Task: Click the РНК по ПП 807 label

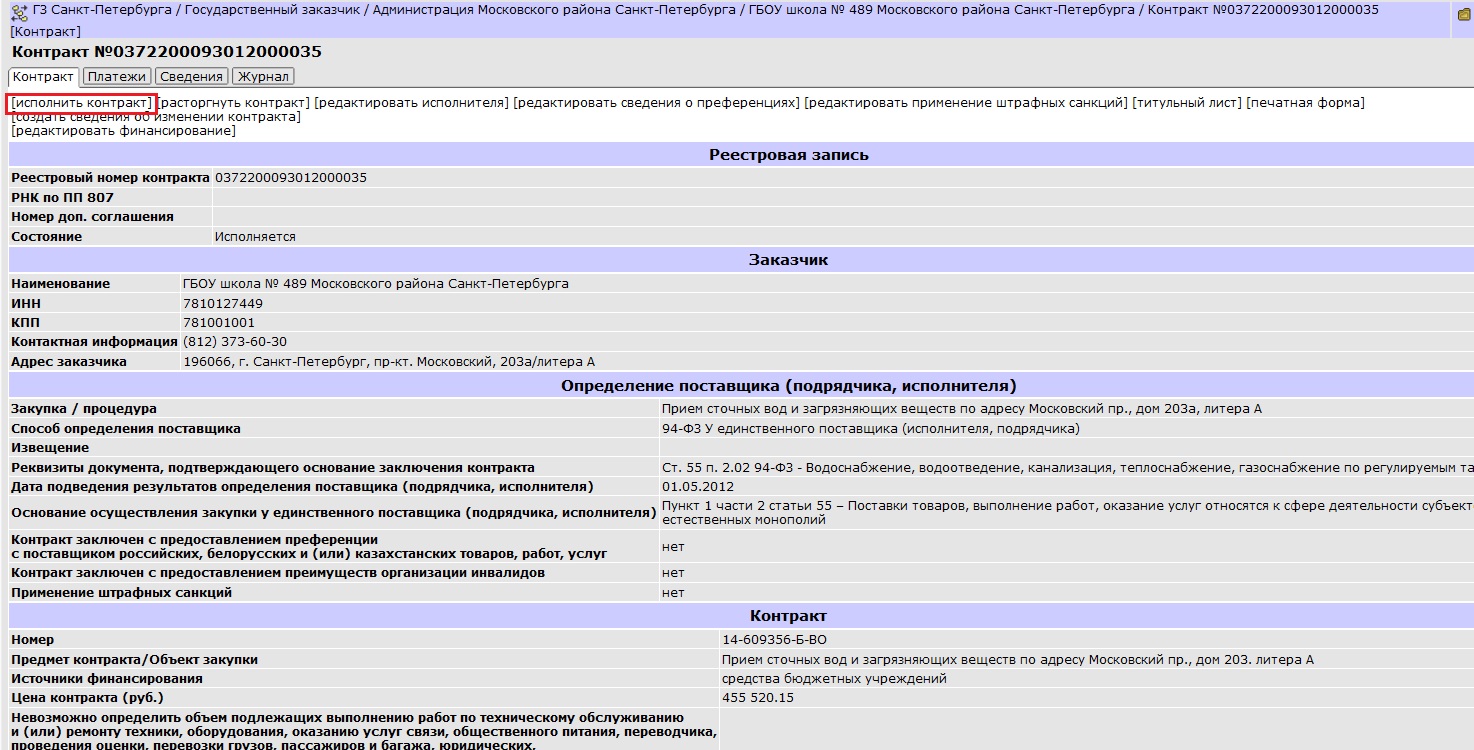Action: 62,198
